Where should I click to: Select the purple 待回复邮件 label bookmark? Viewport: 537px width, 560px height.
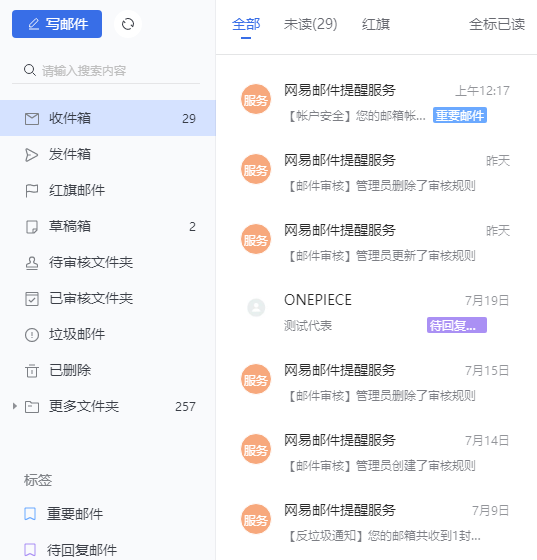pyautogui.click(x=30, y=550)
